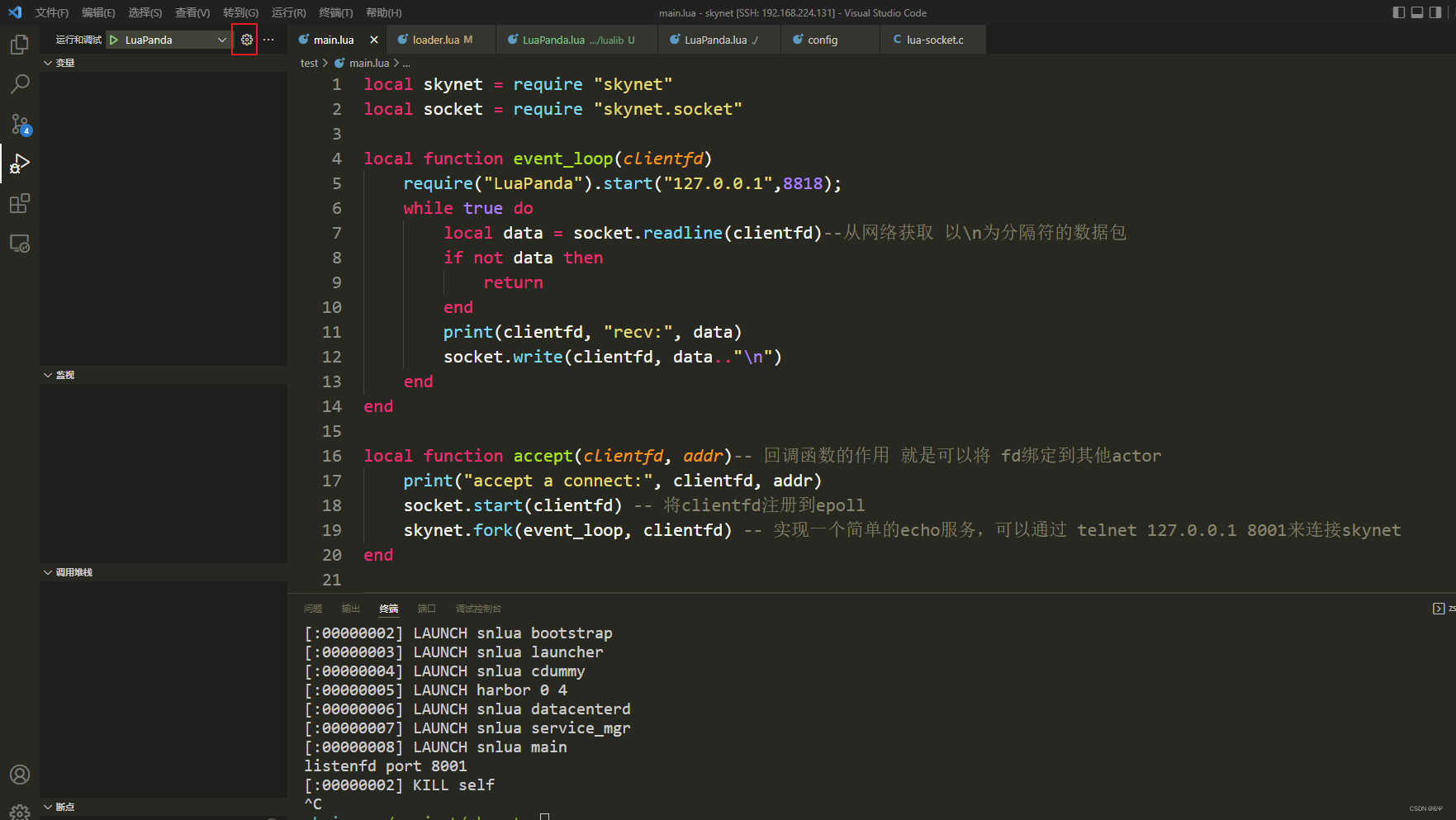Switch to LuaPanda.lua tab in lualib

pos(578,40)
